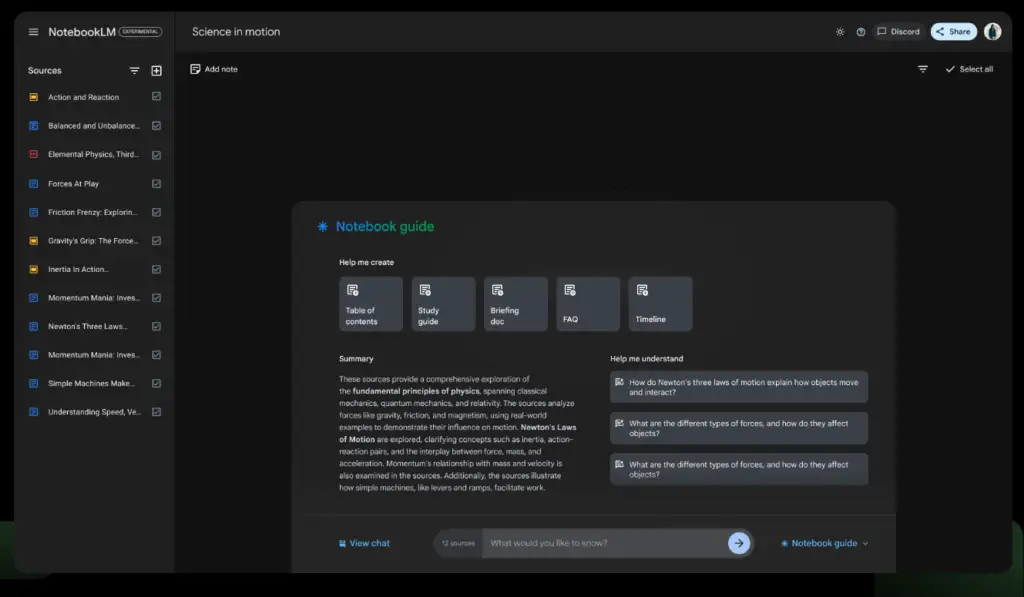Select the Newton's three laws suggested question
The height and width of the screenshot is (597, 1024).
click(x=739, y=387)
